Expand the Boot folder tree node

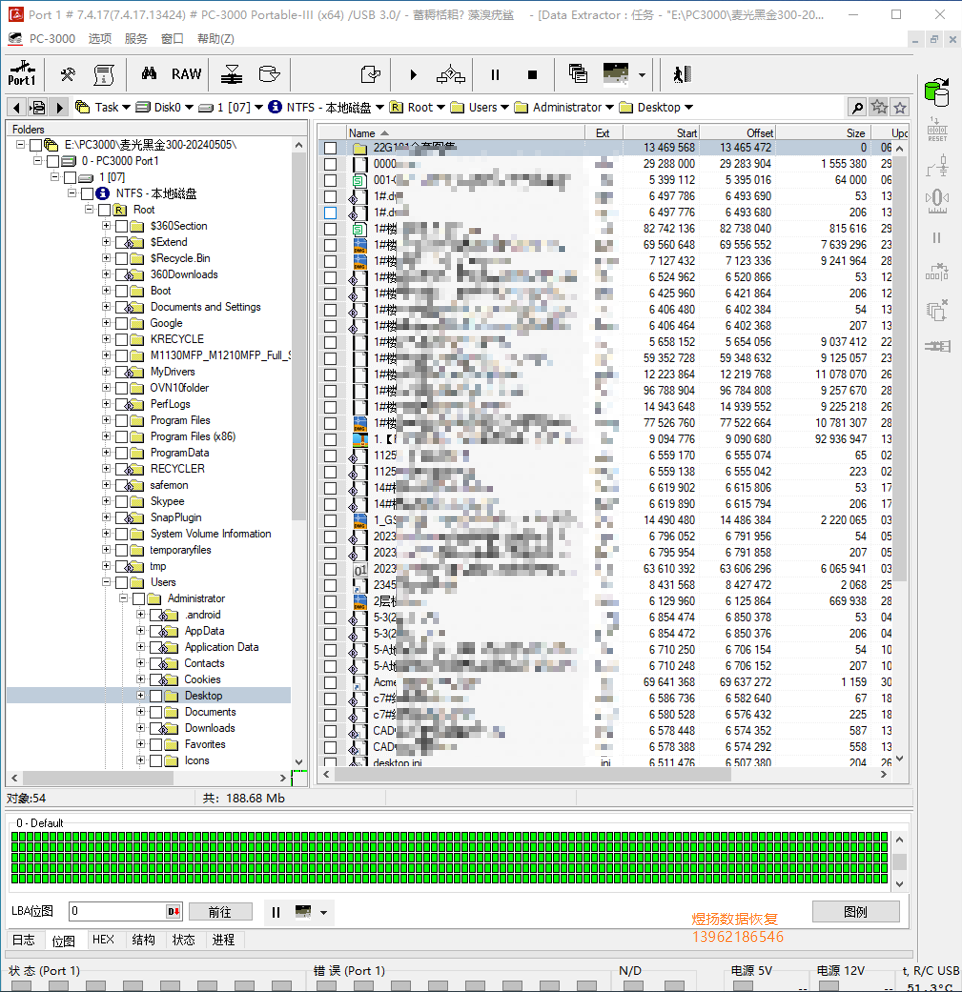click(x=106, y=290)
